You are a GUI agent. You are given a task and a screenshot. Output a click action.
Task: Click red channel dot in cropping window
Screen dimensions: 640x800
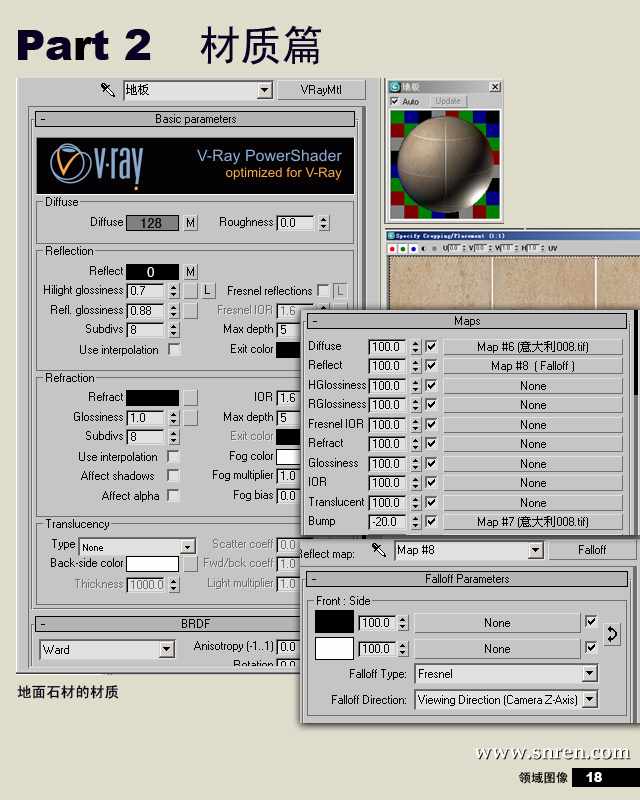(x=392, y=248)
